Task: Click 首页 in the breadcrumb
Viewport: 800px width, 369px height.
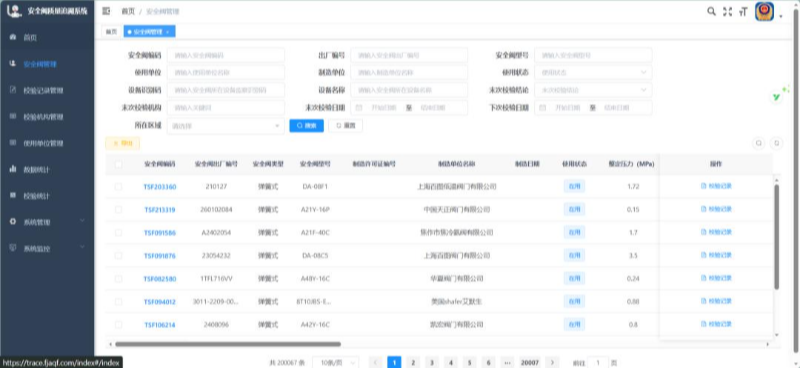Action: pyautogui.click(x=128, y=11)
